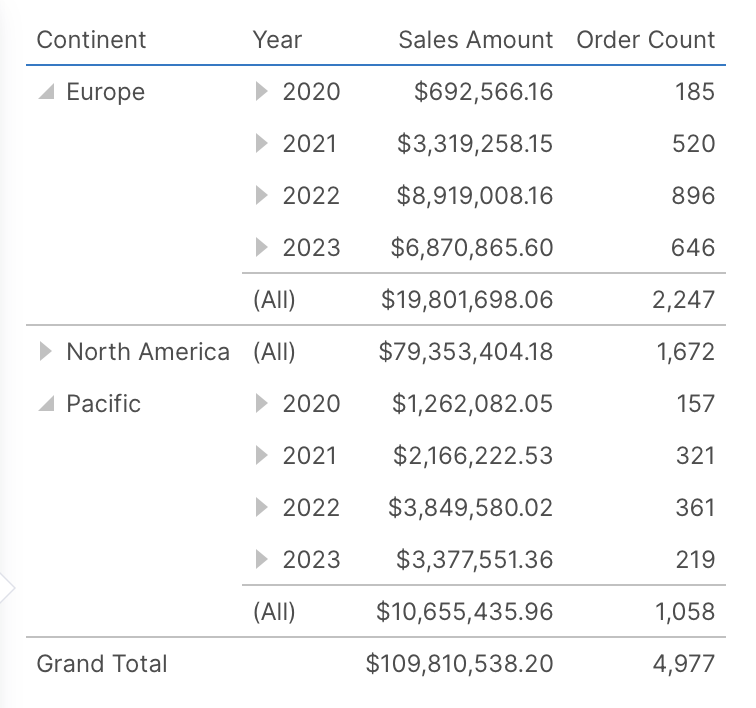Expand Pacific year 2020 row

point(262,404)
